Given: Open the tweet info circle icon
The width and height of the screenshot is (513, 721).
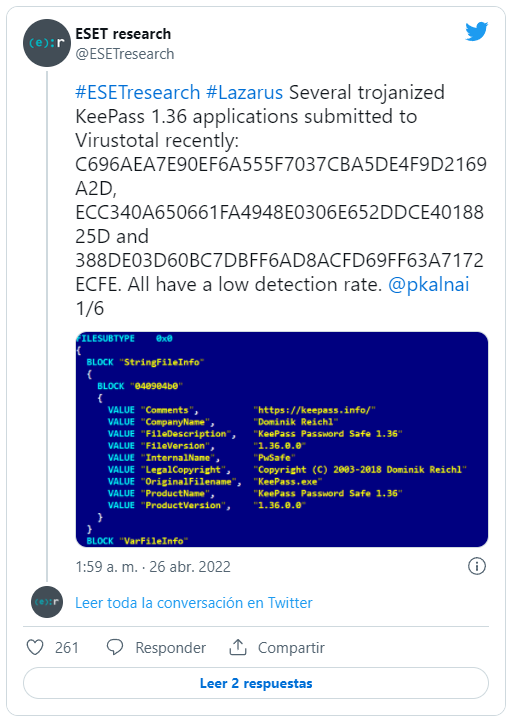Looking at the screenshot, I should (477, 566).
